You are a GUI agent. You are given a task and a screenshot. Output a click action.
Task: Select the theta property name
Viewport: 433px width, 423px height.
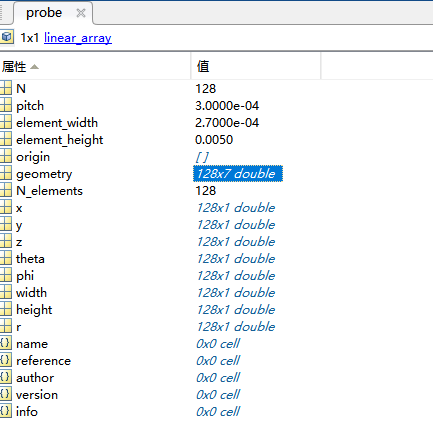pos(30,259)
